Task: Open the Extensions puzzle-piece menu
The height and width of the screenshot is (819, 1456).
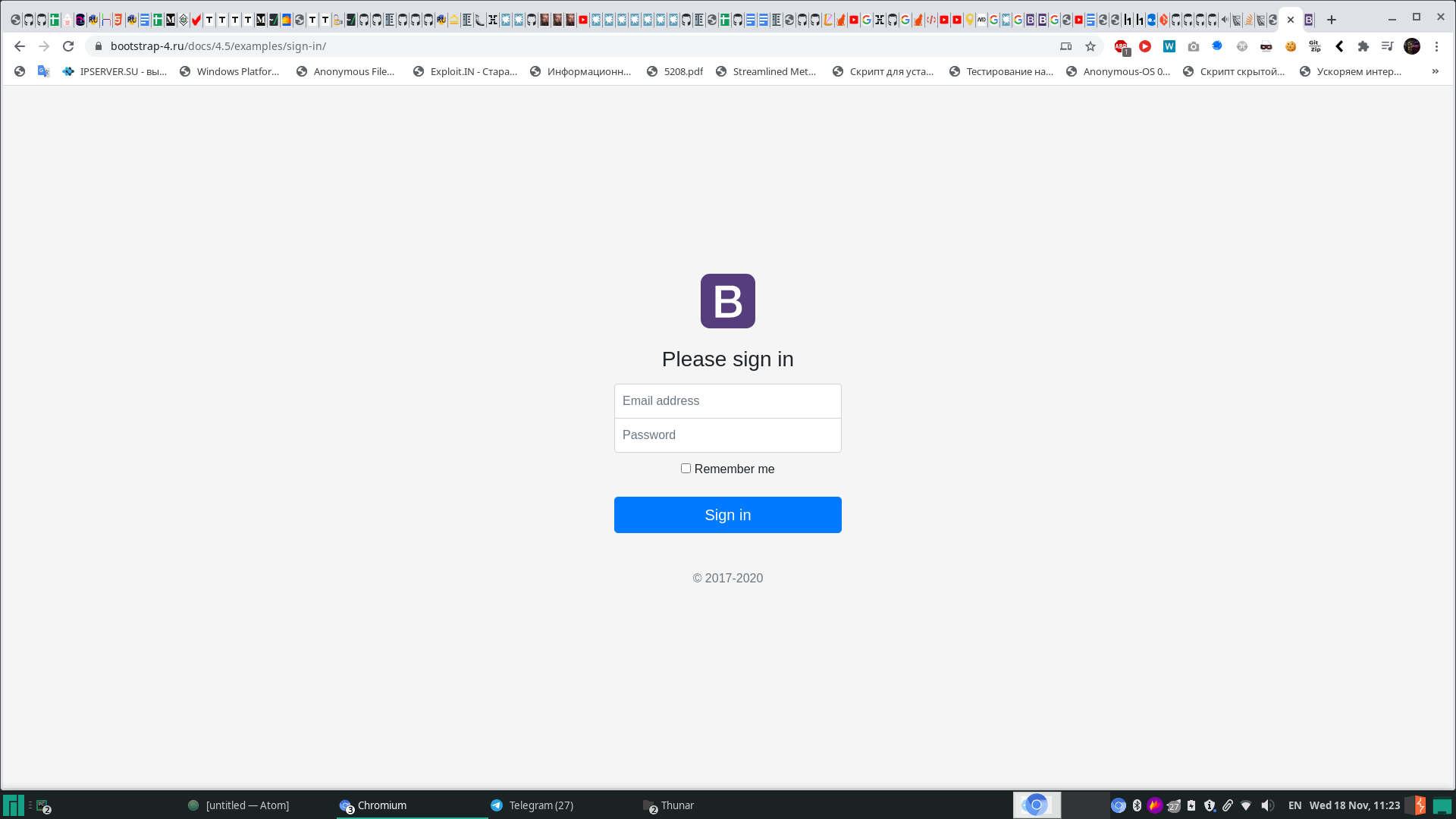Action: click(x=1363, y=46)
